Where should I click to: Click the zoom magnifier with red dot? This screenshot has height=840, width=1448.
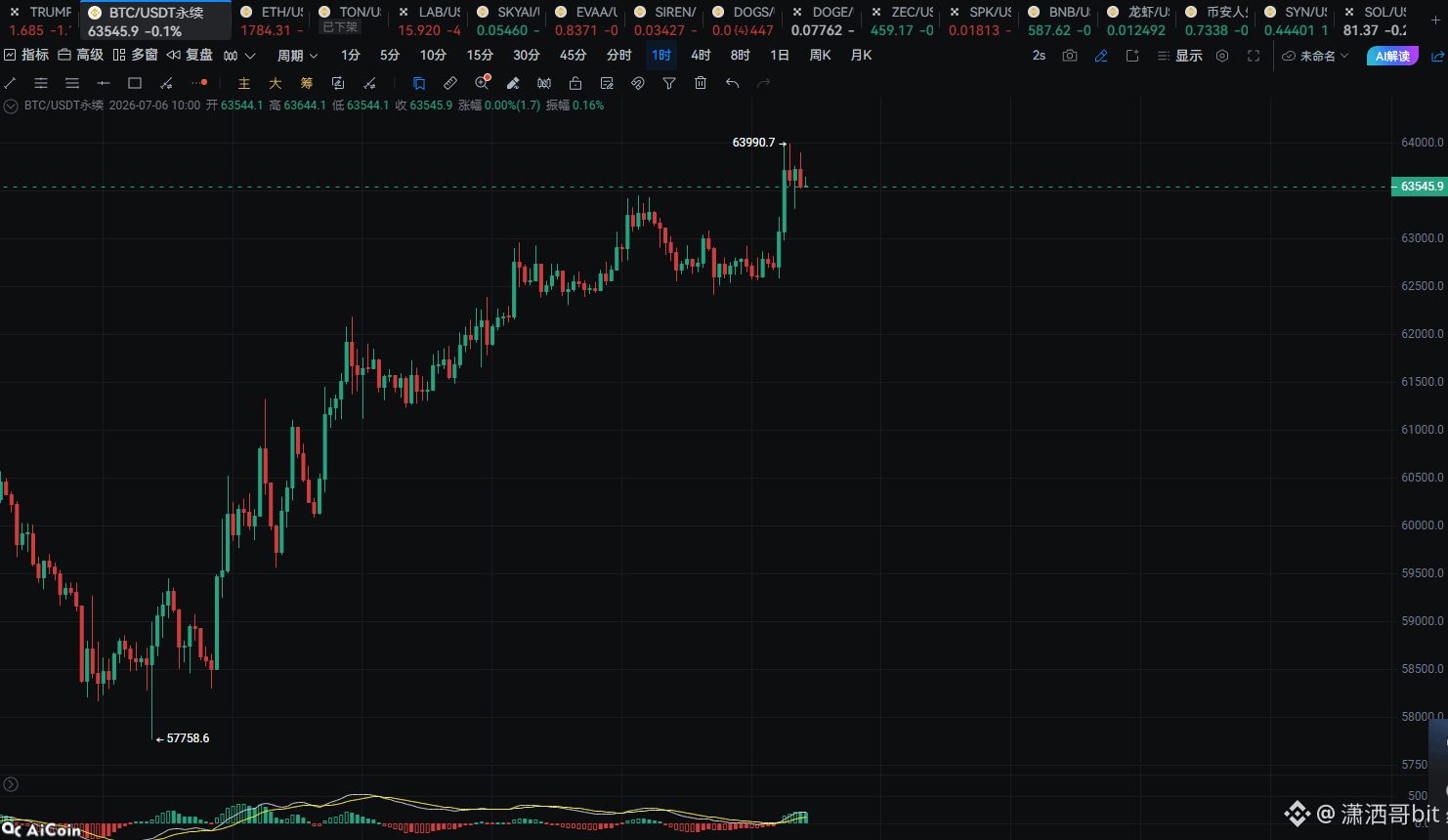tap(482, 83)
